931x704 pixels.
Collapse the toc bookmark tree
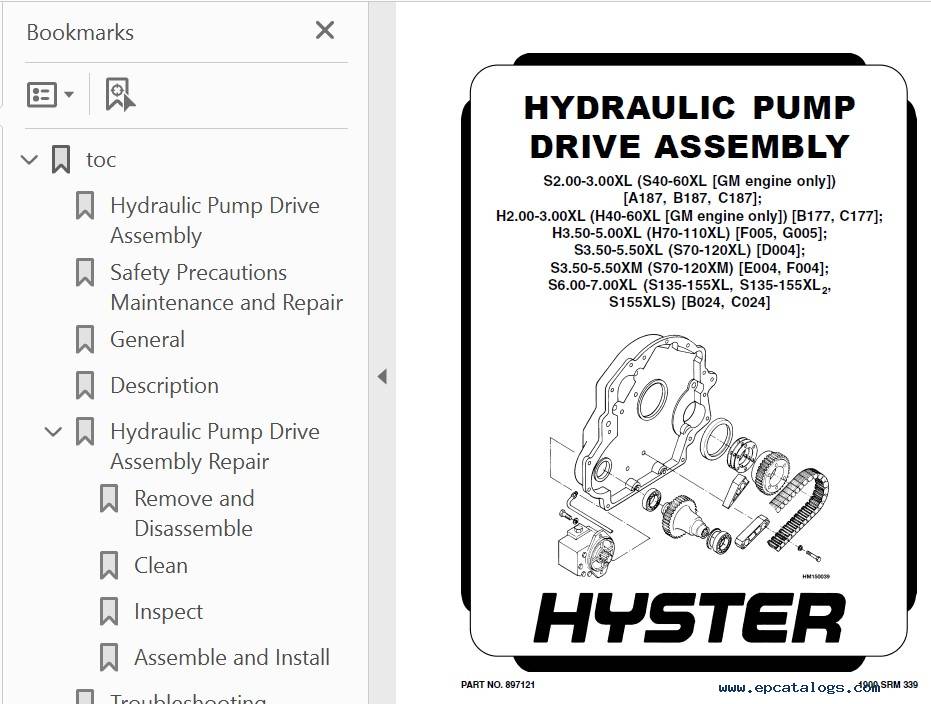pos(30,160)
